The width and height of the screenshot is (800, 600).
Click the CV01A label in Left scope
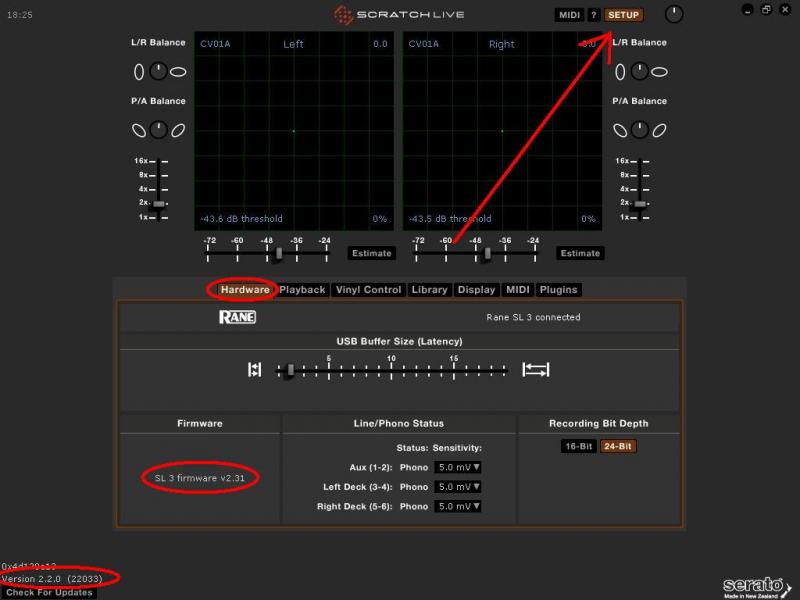tap(215, 44)
